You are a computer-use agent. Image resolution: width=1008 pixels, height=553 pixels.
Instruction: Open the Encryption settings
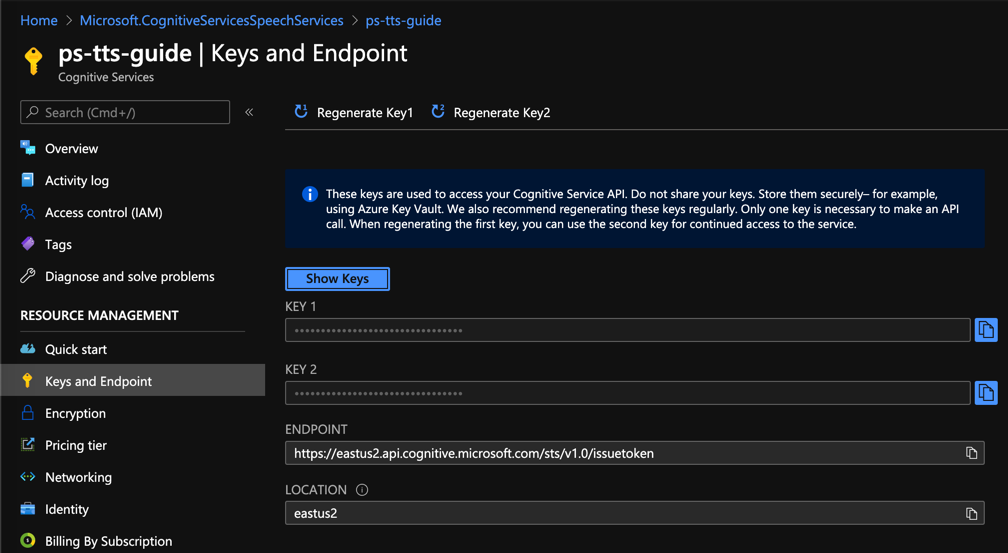75,413
